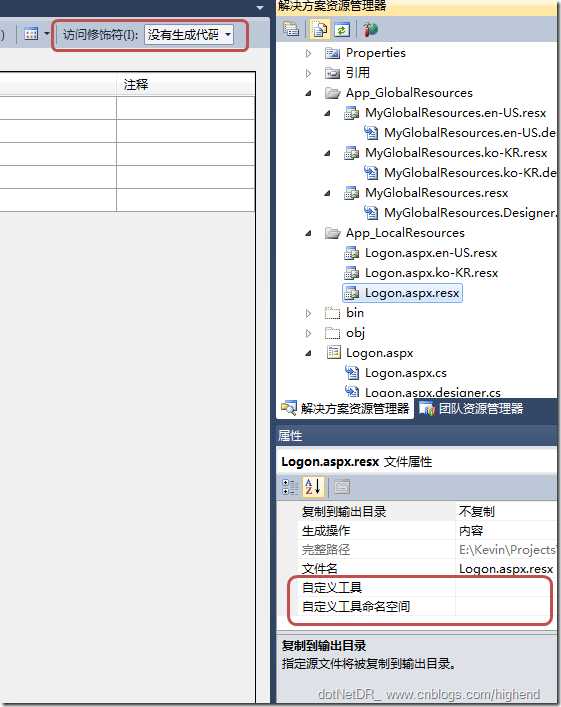561x707 pixels.
Task: Click the App_LocalResources folder icon
Action: coord(332,233)
